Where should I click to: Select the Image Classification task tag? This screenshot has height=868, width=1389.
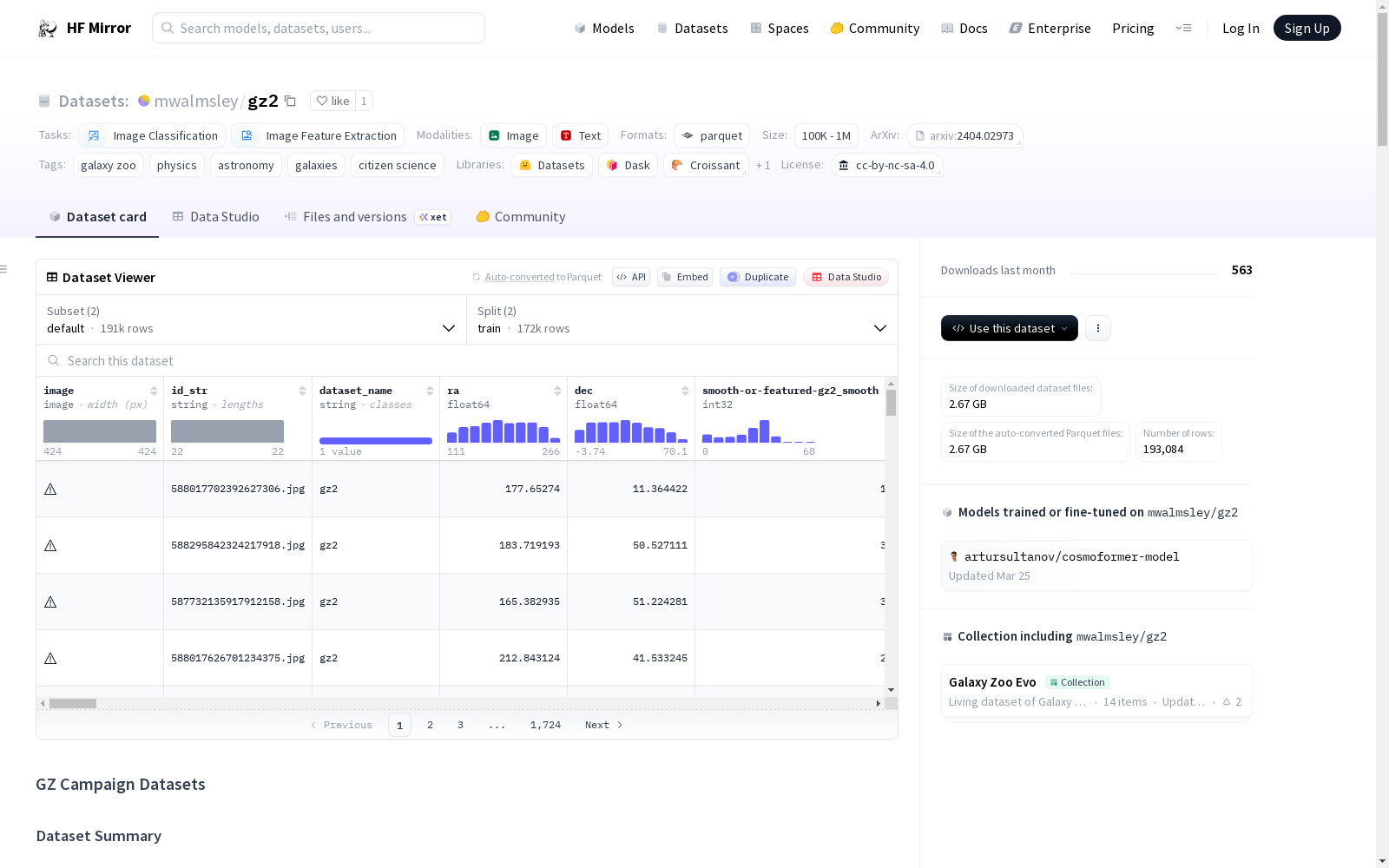coord(152,135)
